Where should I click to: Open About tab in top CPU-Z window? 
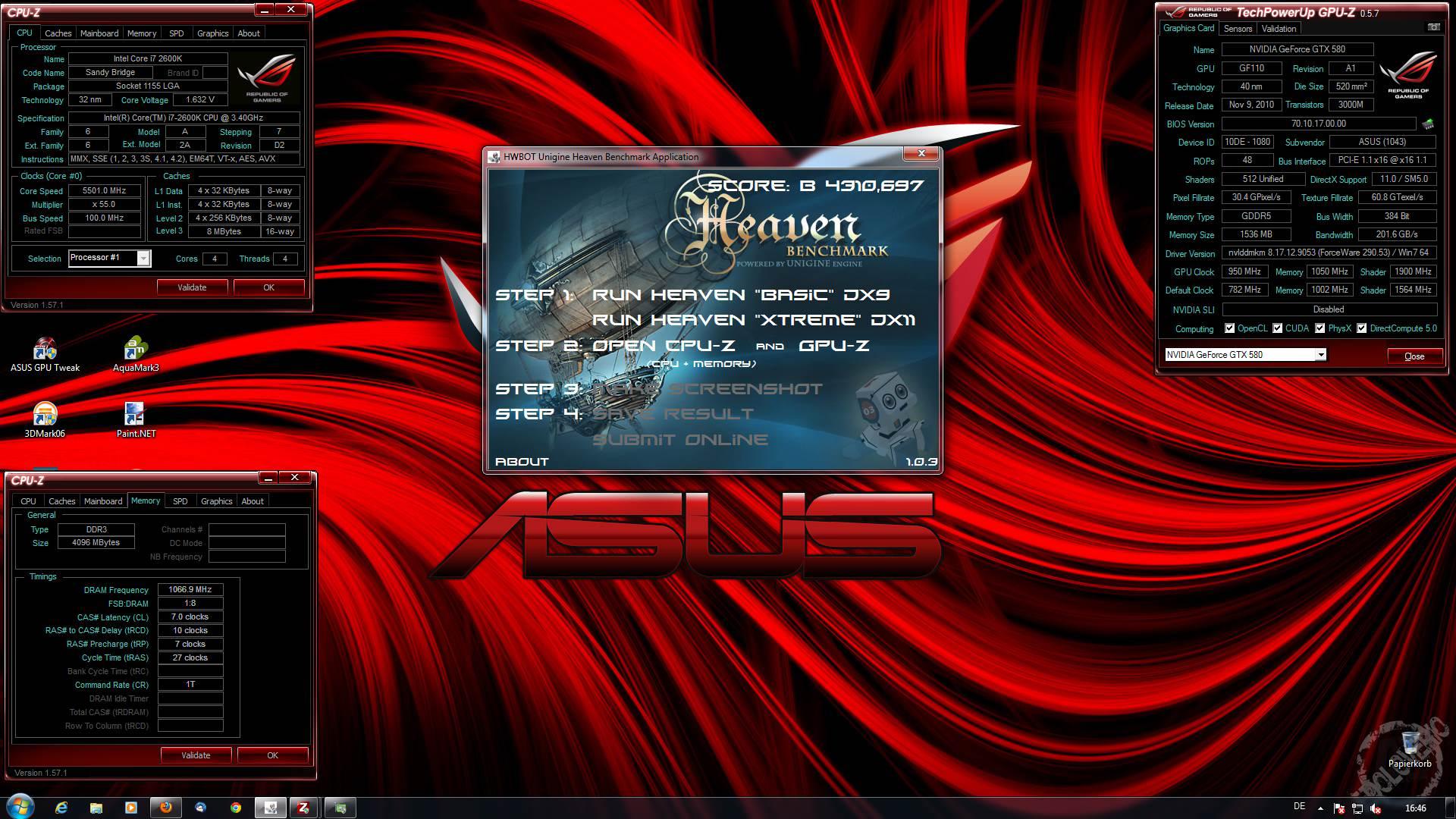[x=249, y=33]
